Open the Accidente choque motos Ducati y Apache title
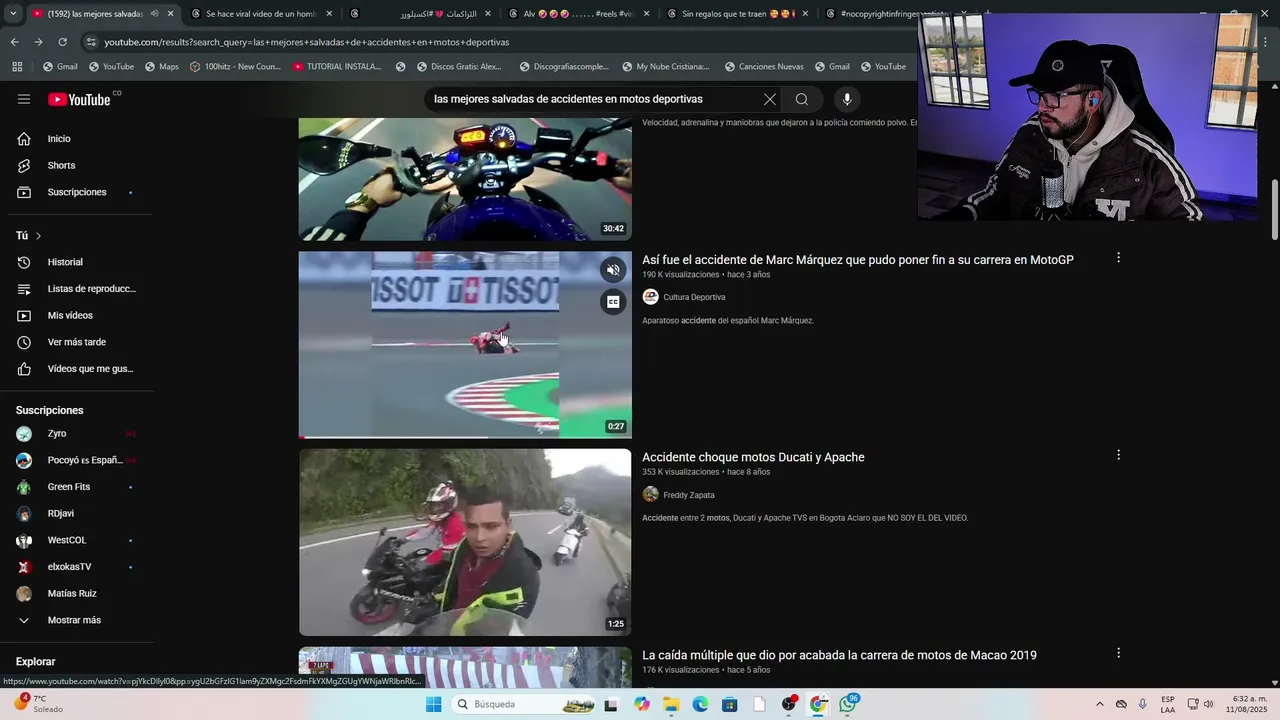This screenshot has height=720, width=1280. click(753, 457)
